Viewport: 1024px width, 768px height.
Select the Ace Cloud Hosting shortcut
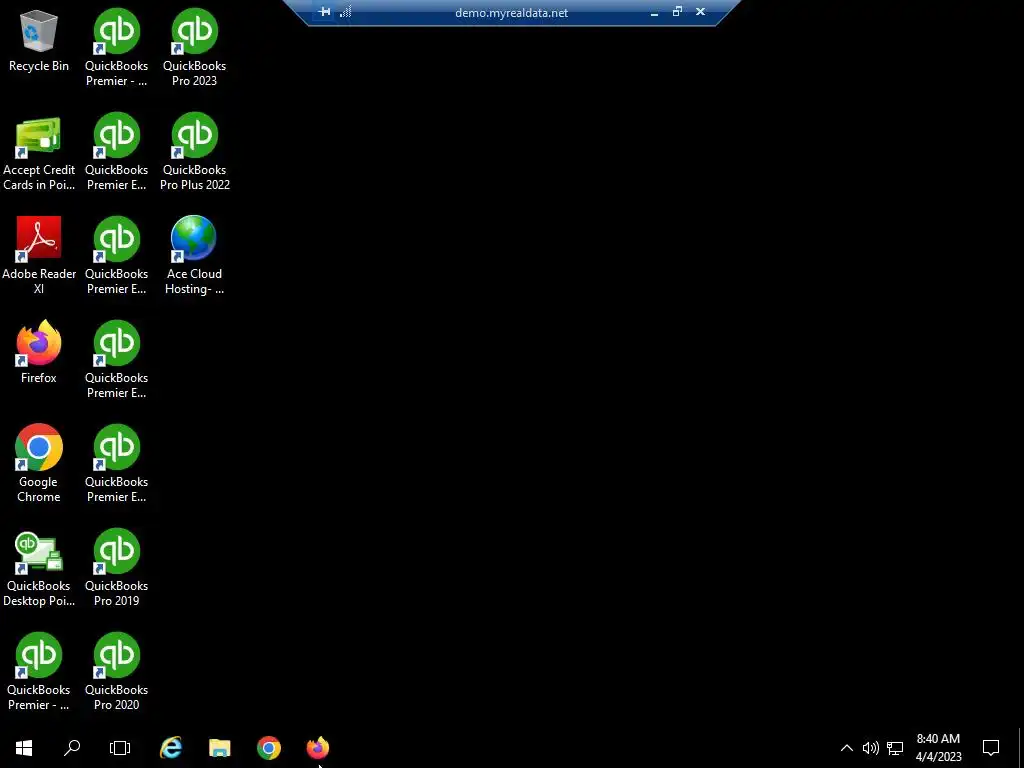[x=194, y=255]
